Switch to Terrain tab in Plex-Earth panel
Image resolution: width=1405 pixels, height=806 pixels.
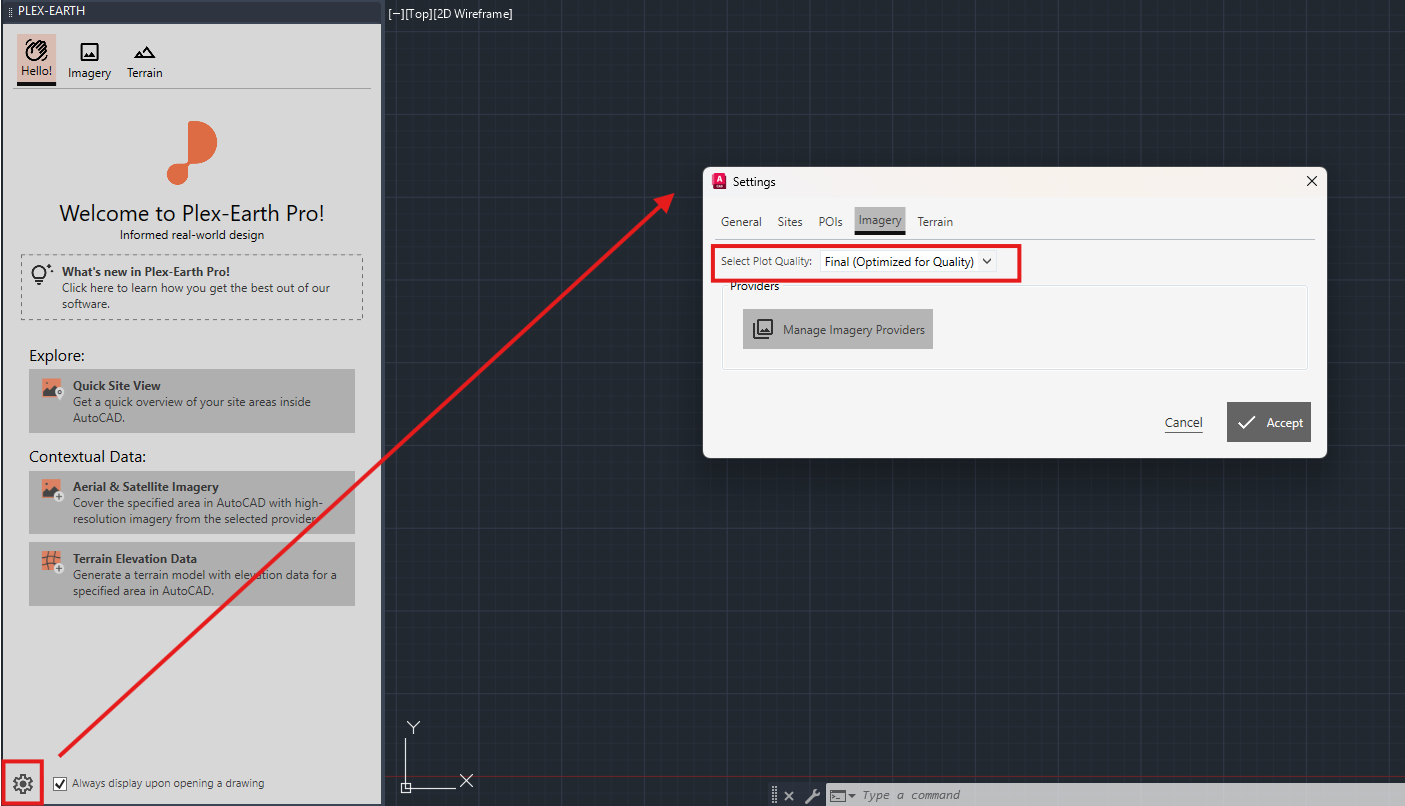point(144,60)
